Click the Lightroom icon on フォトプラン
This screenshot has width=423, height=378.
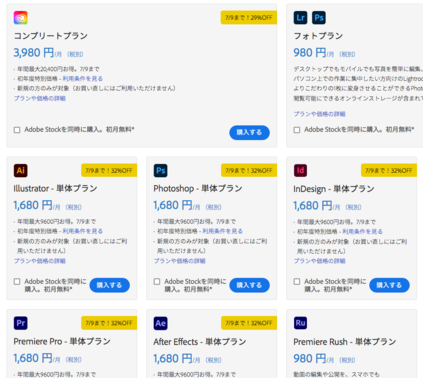300,18
